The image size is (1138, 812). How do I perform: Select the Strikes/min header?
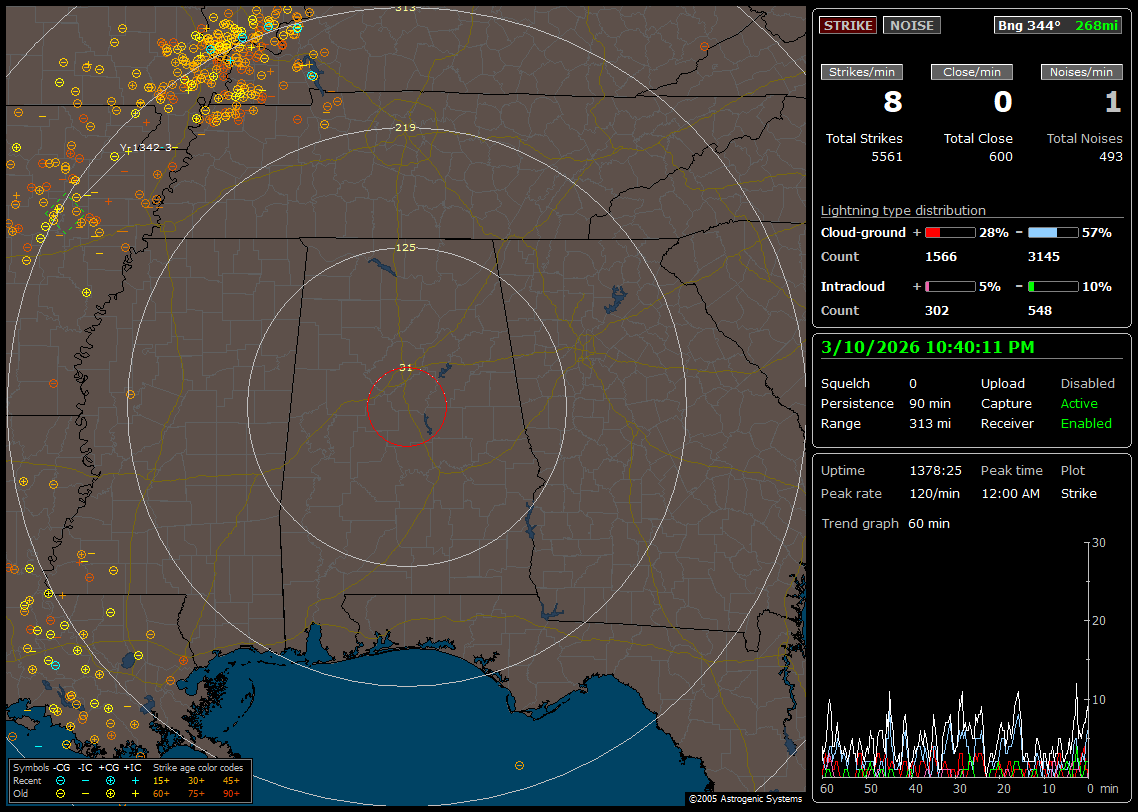pos(862,72)
